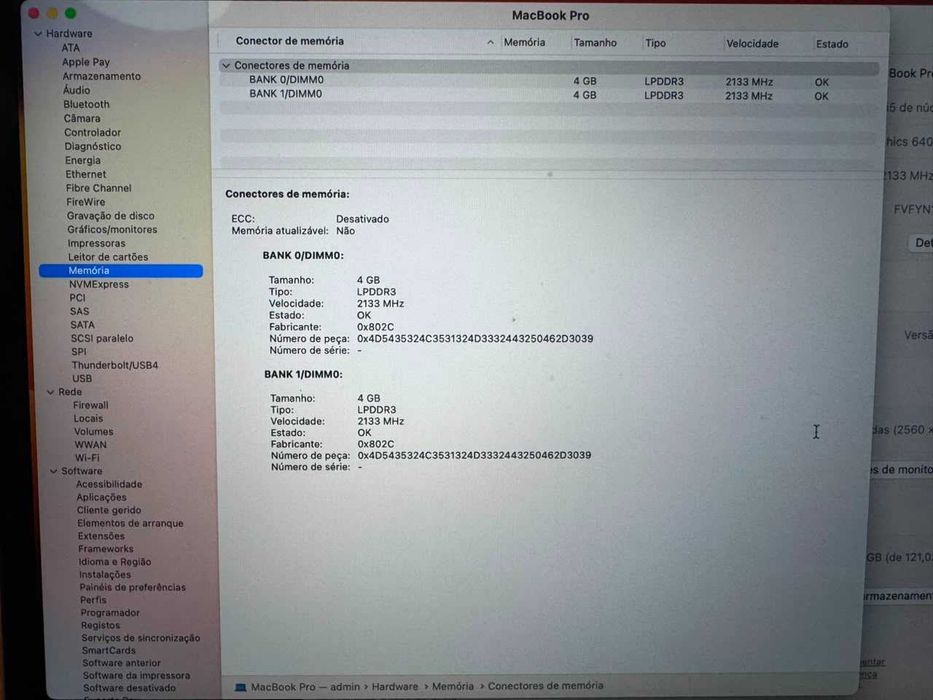Open Impressoras in sidebar
The height and width of the screenshot is (700, 933).
click(96, 243)
